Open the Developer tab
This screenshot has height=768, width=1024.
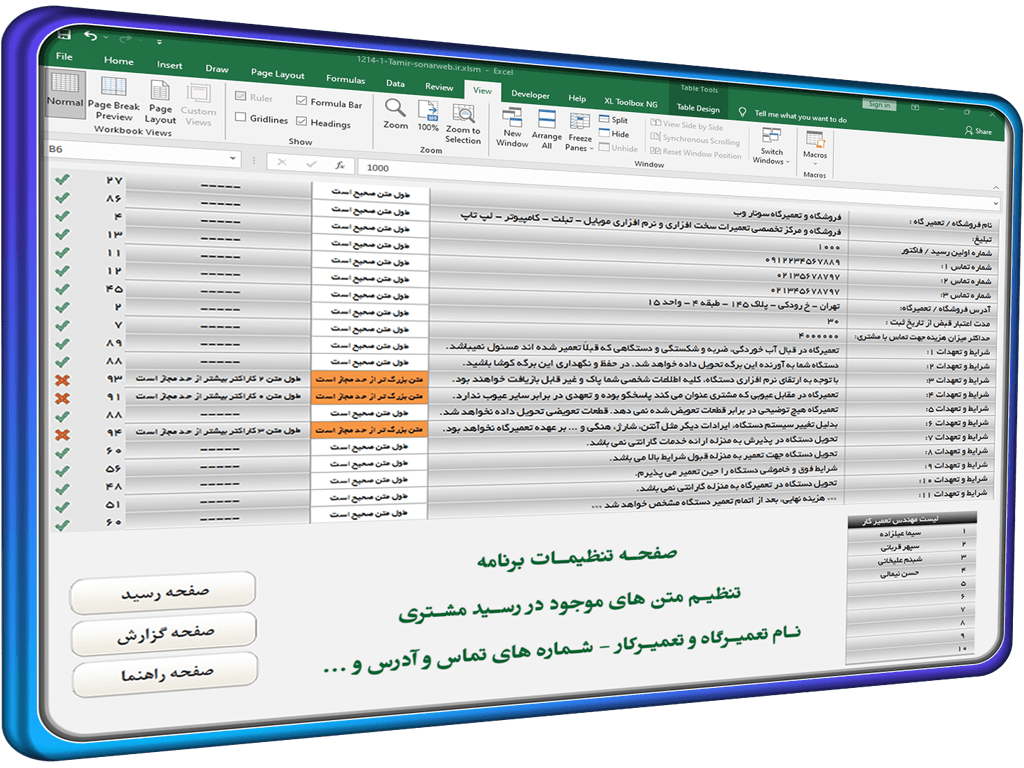[530, 95]
